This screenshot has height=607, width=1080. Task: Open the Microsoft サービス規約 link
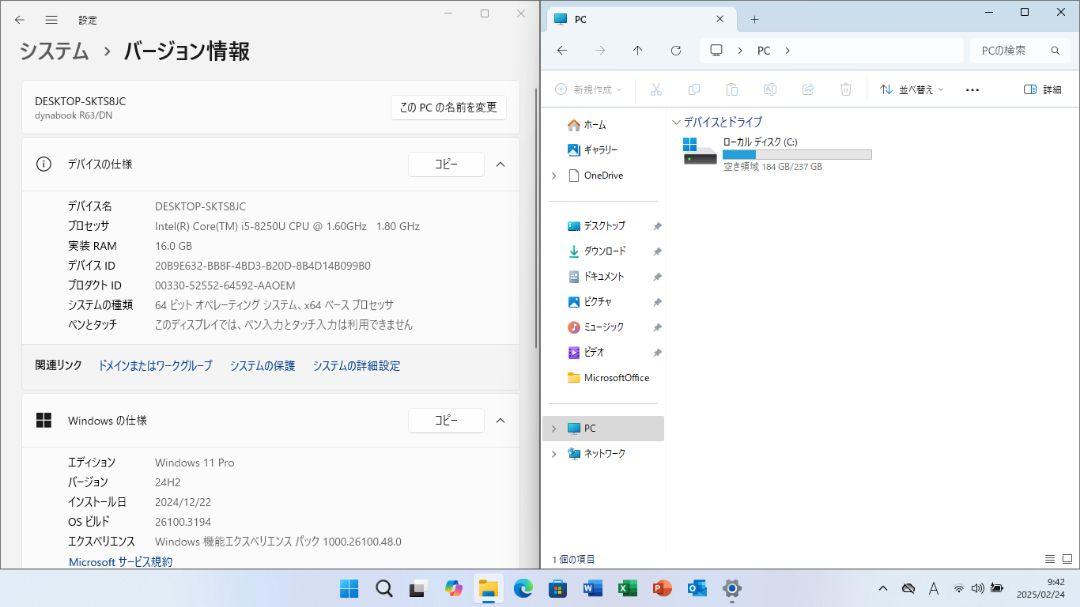(x=121, y=562)
